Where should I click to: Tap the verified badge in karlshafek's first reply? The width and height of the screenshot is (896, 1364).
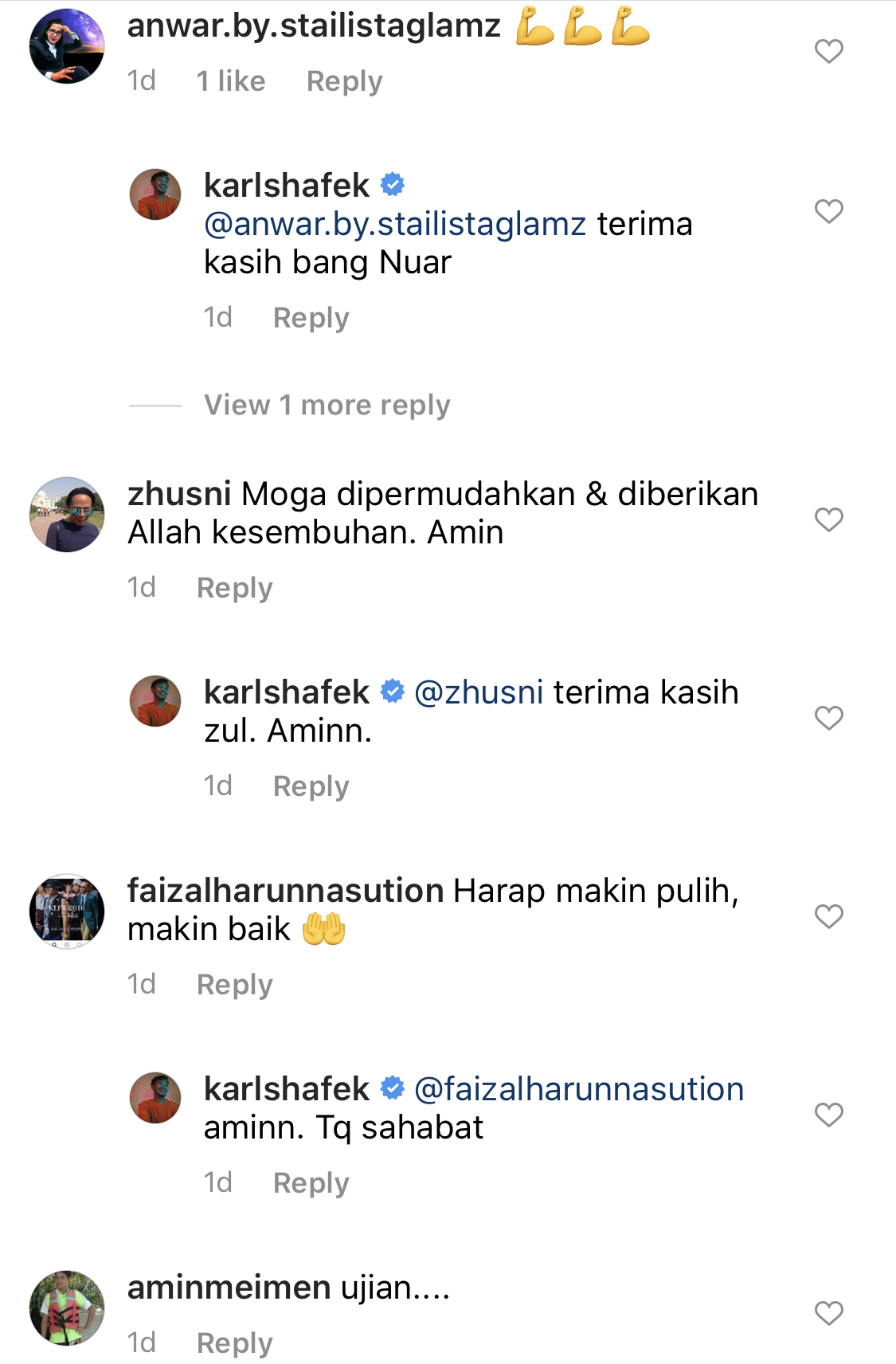(x=393, y=185)
